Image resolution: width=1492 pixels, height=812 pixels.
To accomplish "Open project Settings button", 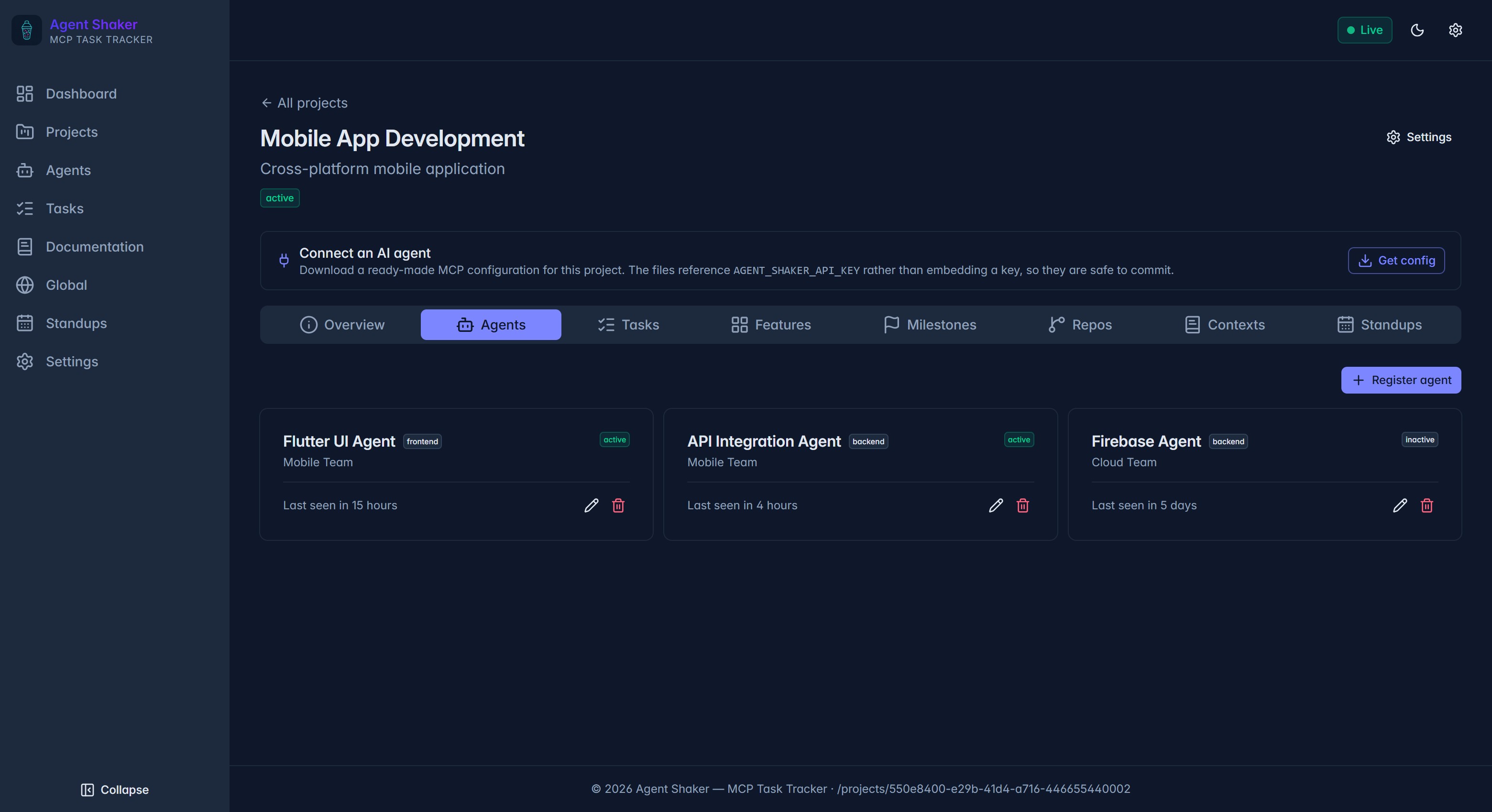I will (1419, 137).
